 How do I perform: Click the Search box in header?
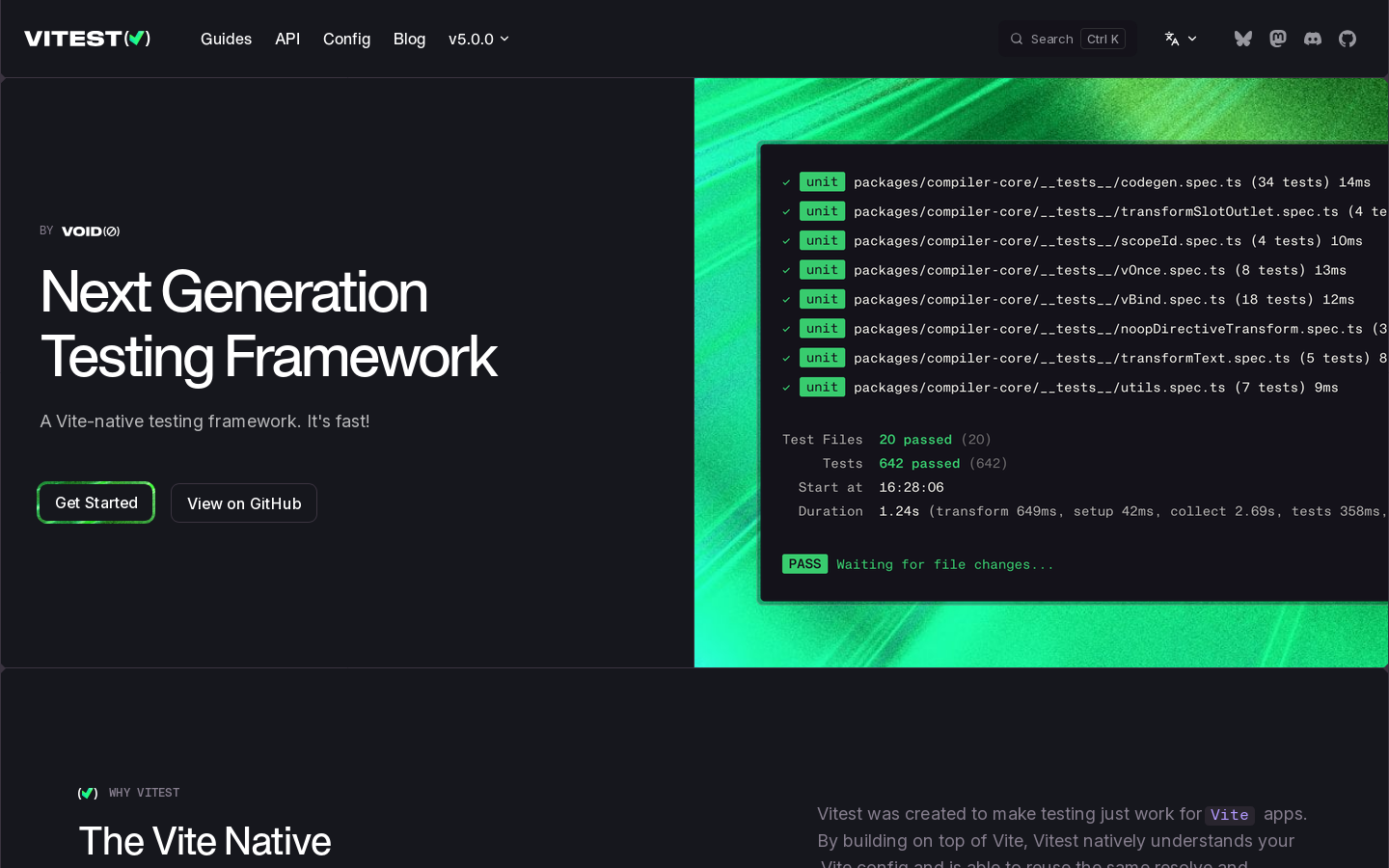[x=1067, y=39]
